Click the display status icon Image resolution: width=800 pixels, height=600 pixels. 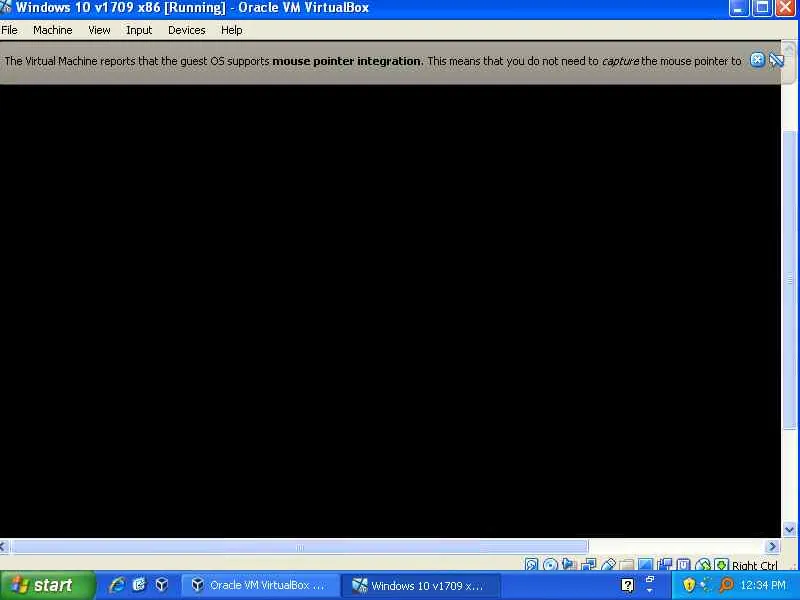645,564
